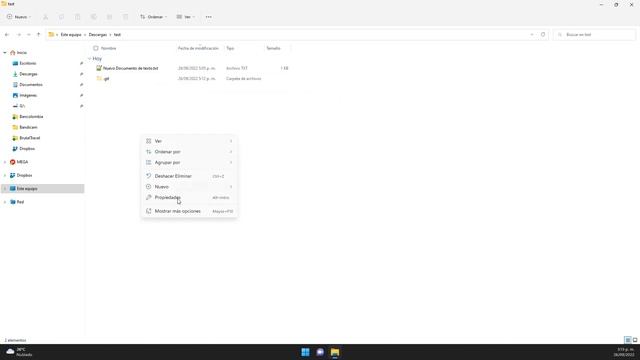The height and width of the screenshot is (360, 640).
Task: Go up one folder with the up arrow
Action: click(38, 35)
